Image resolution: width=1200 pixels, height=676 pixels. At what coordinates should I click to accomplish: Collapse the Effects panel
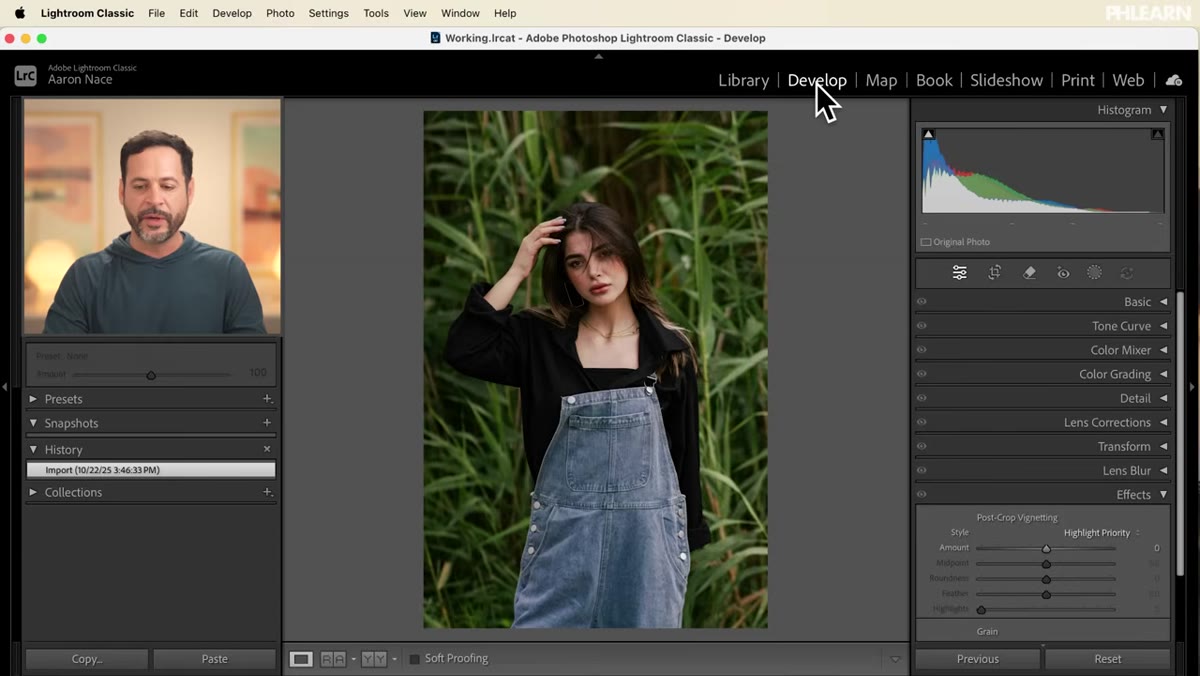pos(1163,494)
